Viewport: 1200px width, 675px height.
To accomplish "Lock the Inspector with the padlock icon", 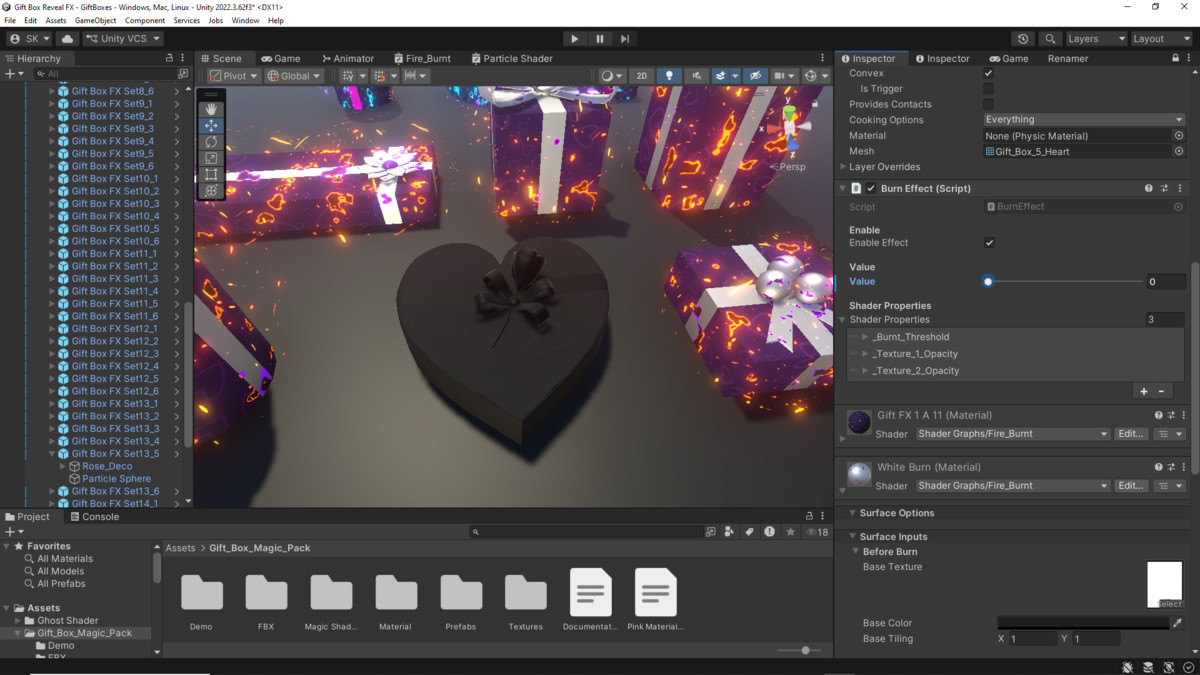I will point(1175,58).
